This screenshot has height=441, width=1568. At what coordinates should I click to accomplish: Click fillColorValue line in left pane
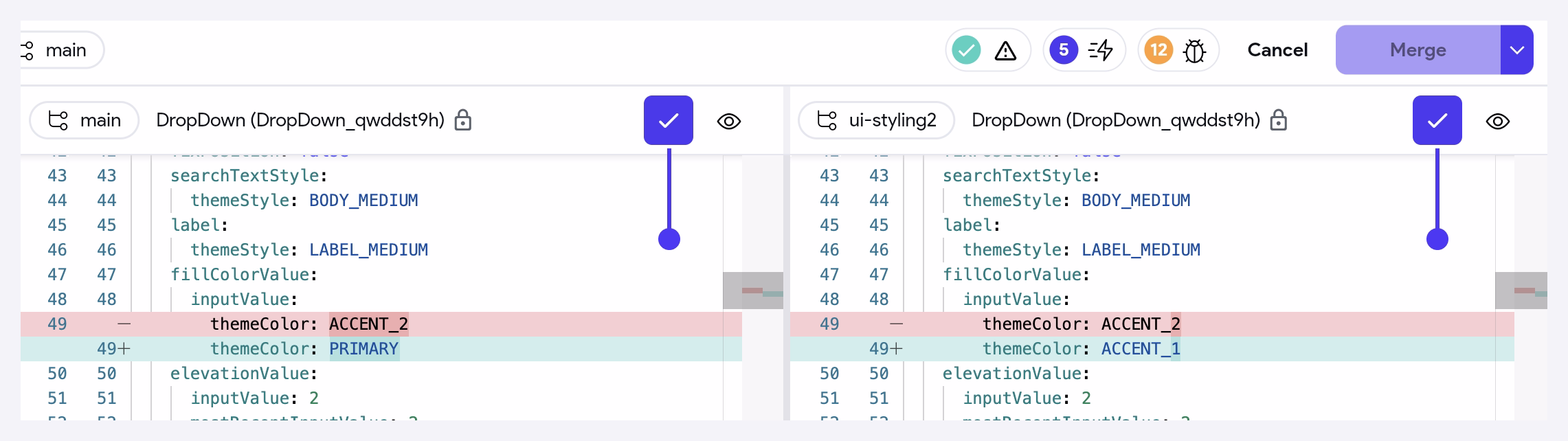(x=244, y=275)
